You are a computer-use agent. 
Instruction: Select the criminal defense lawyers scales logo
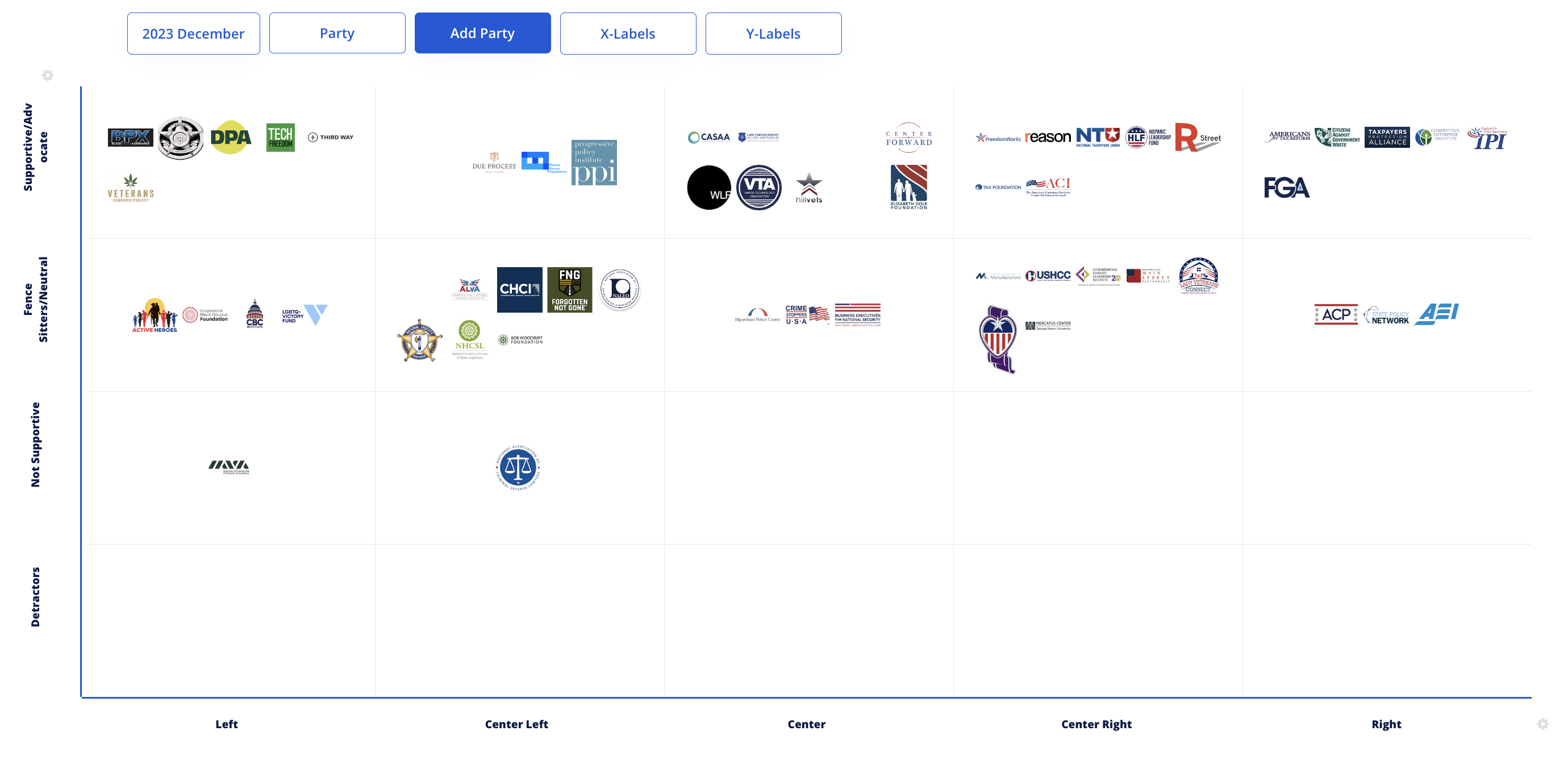click(x=518, y=468)
